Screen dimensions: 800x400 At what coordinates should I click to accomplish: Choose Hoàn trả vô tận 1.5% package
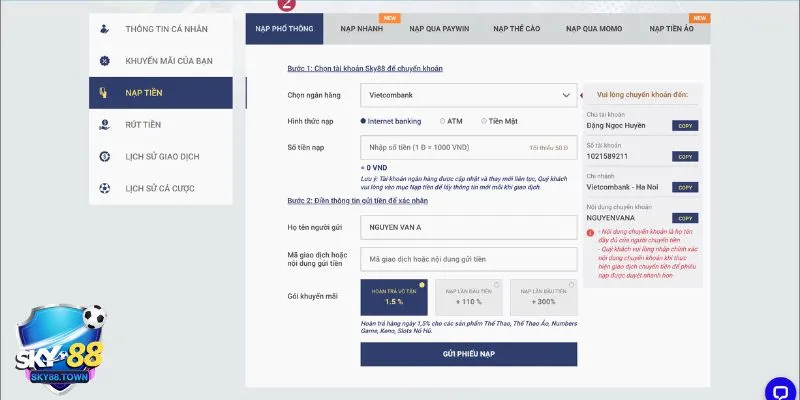[x=394, y=297]
